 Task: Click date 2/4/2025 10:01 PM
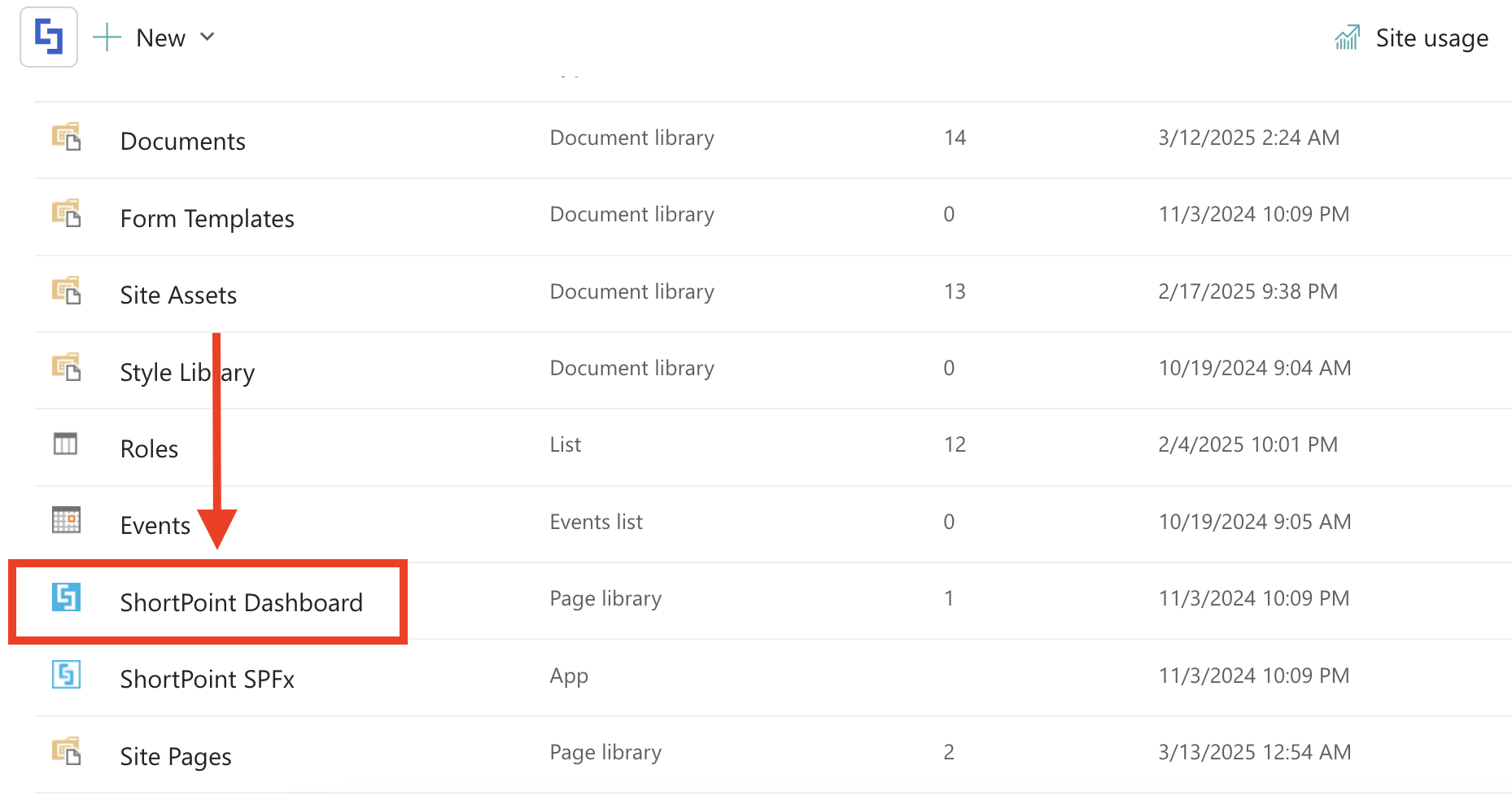click(x=1248, y=444)
